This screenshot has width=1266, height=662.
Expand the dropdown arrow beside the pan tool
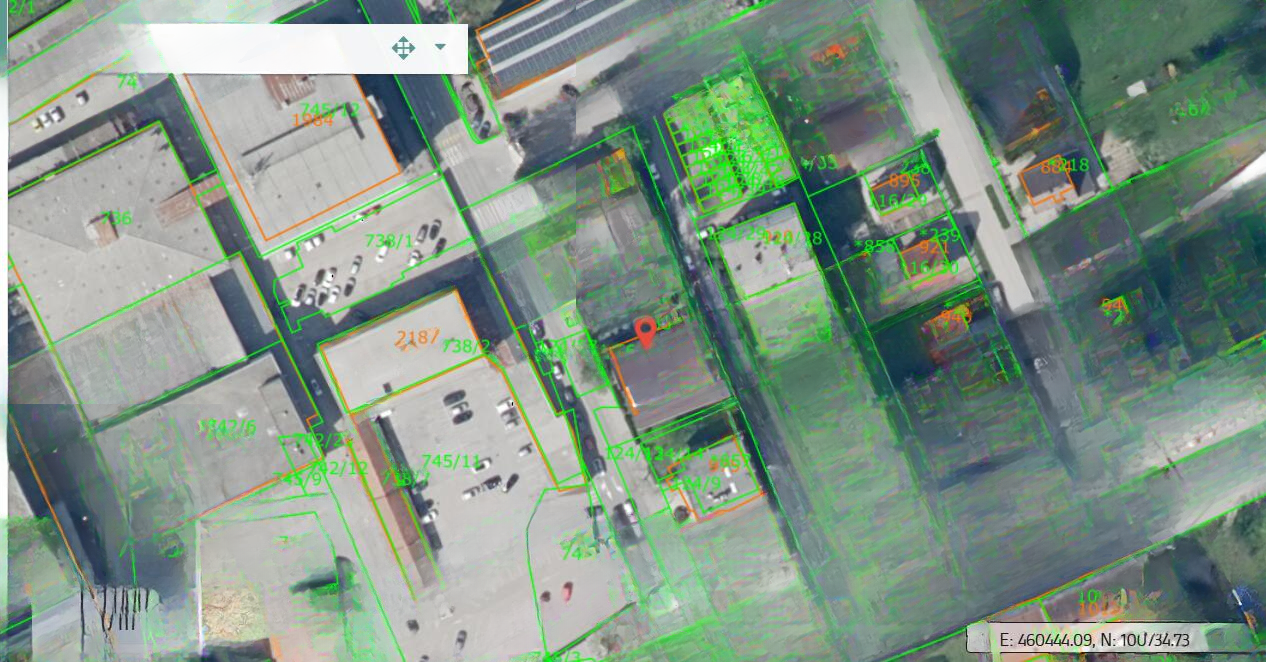(440, 47)
